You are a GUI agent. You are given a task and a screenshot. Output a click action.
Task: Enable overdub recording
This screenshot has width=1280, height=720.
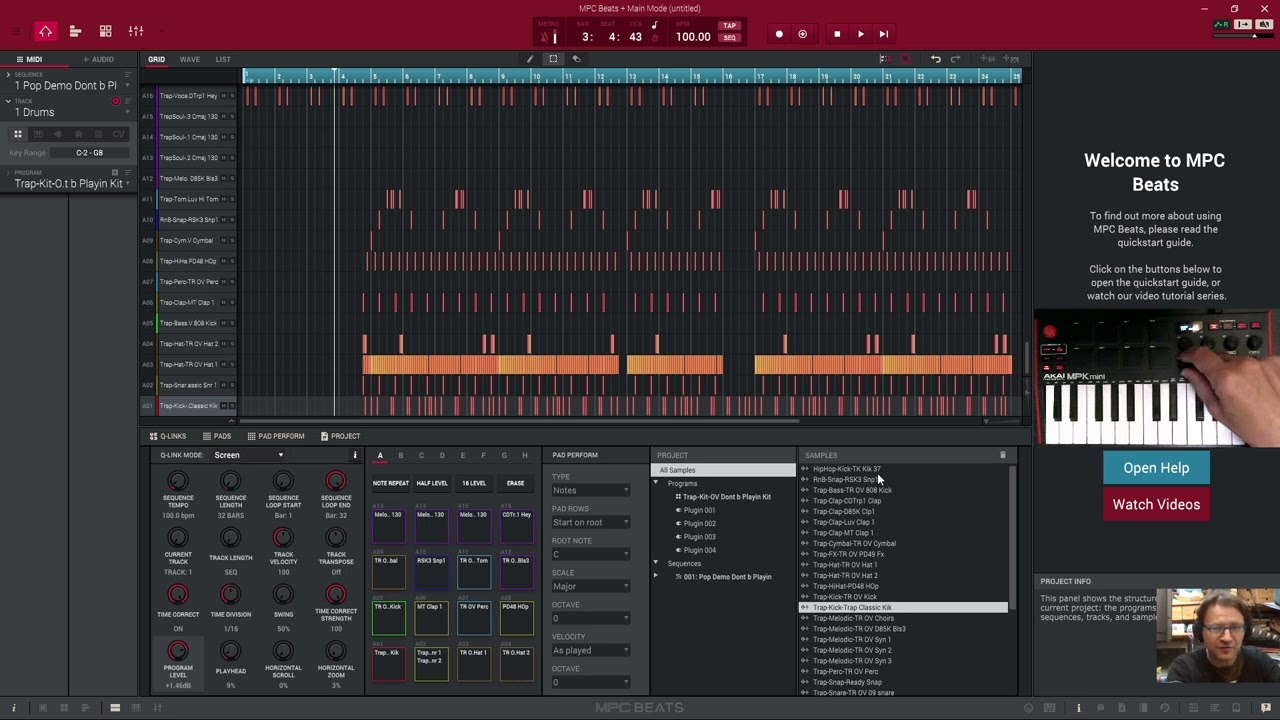coord(802,35)
